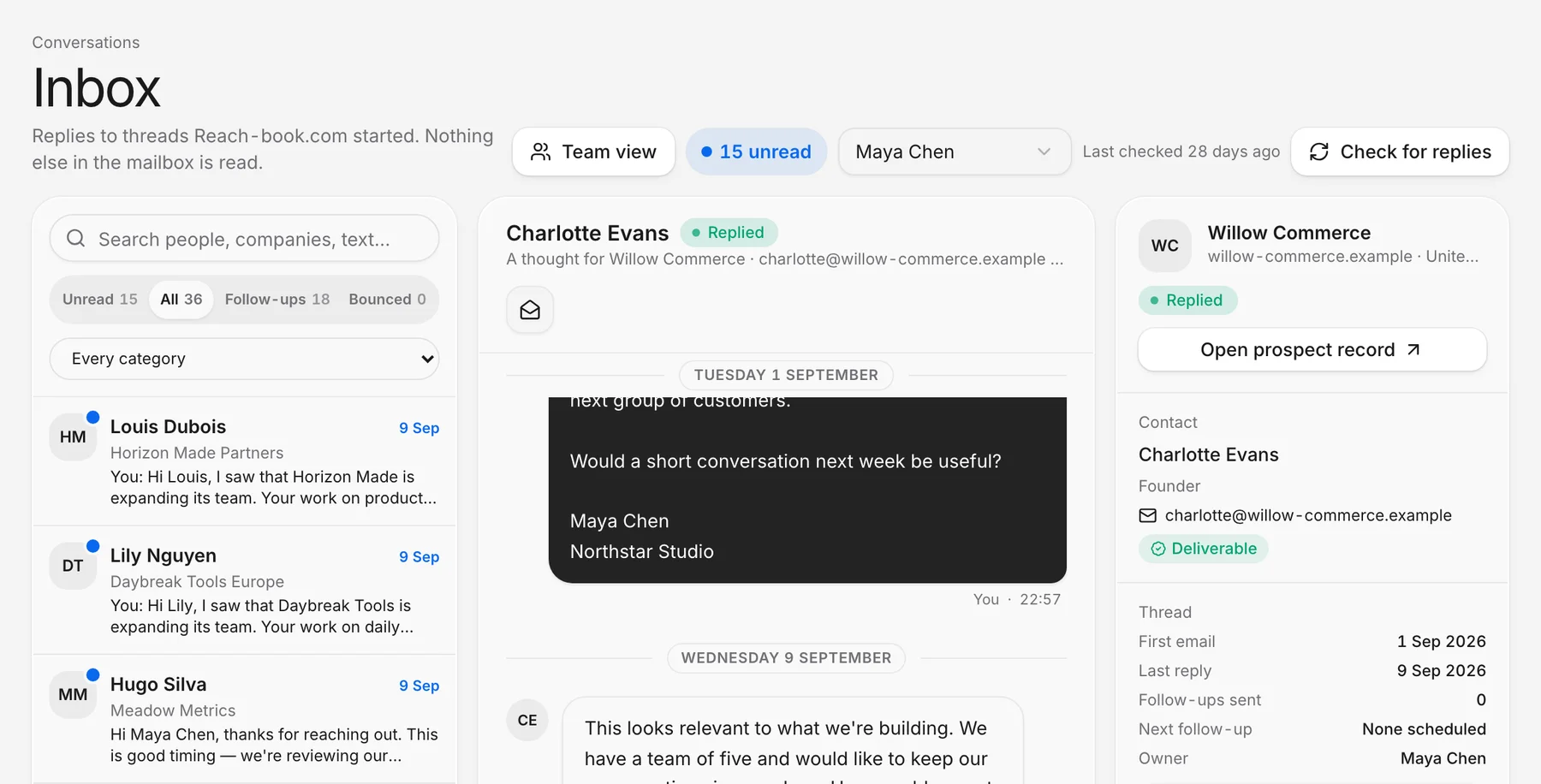Switch to the Bounced 0 tab

click(x=387, y=299)
